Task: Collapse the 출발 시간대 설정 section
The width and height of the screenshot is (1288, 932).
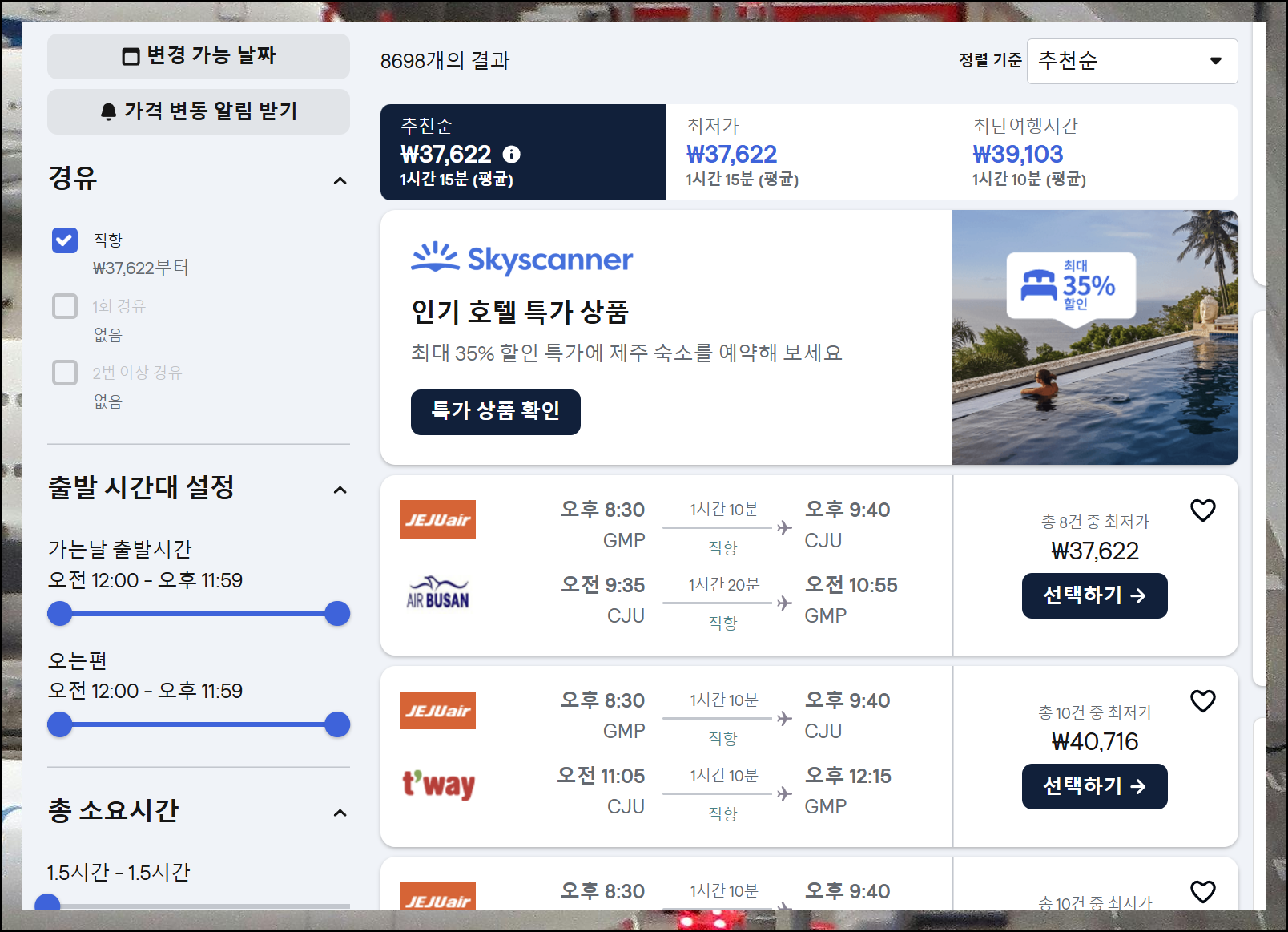Action: click(340, 490)
